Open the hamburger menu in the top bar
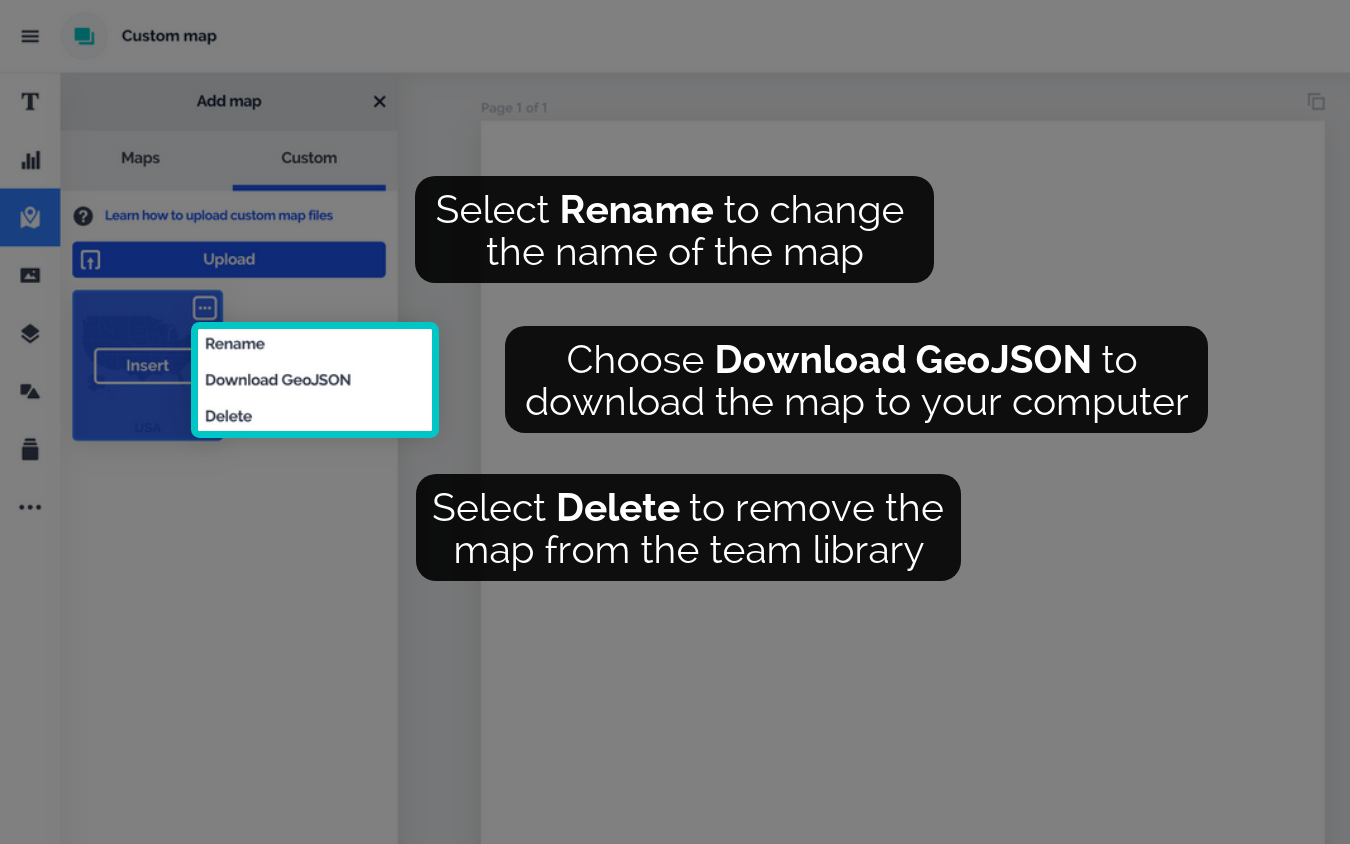Screen dimensions: 1350x844 30,36
